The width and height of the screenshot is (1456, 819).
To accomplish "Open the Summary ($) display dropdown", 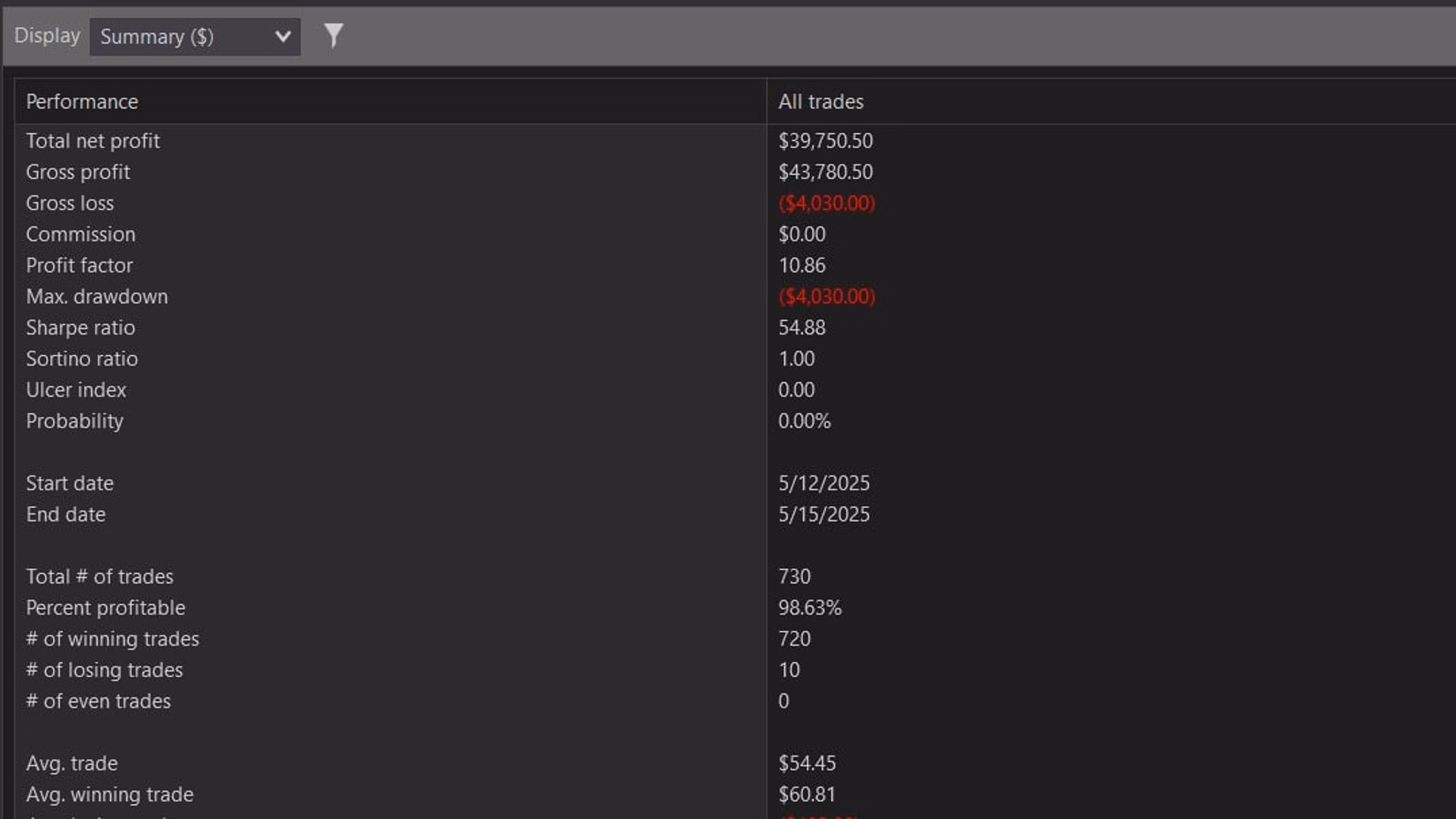I will click(x=182, y=36).
